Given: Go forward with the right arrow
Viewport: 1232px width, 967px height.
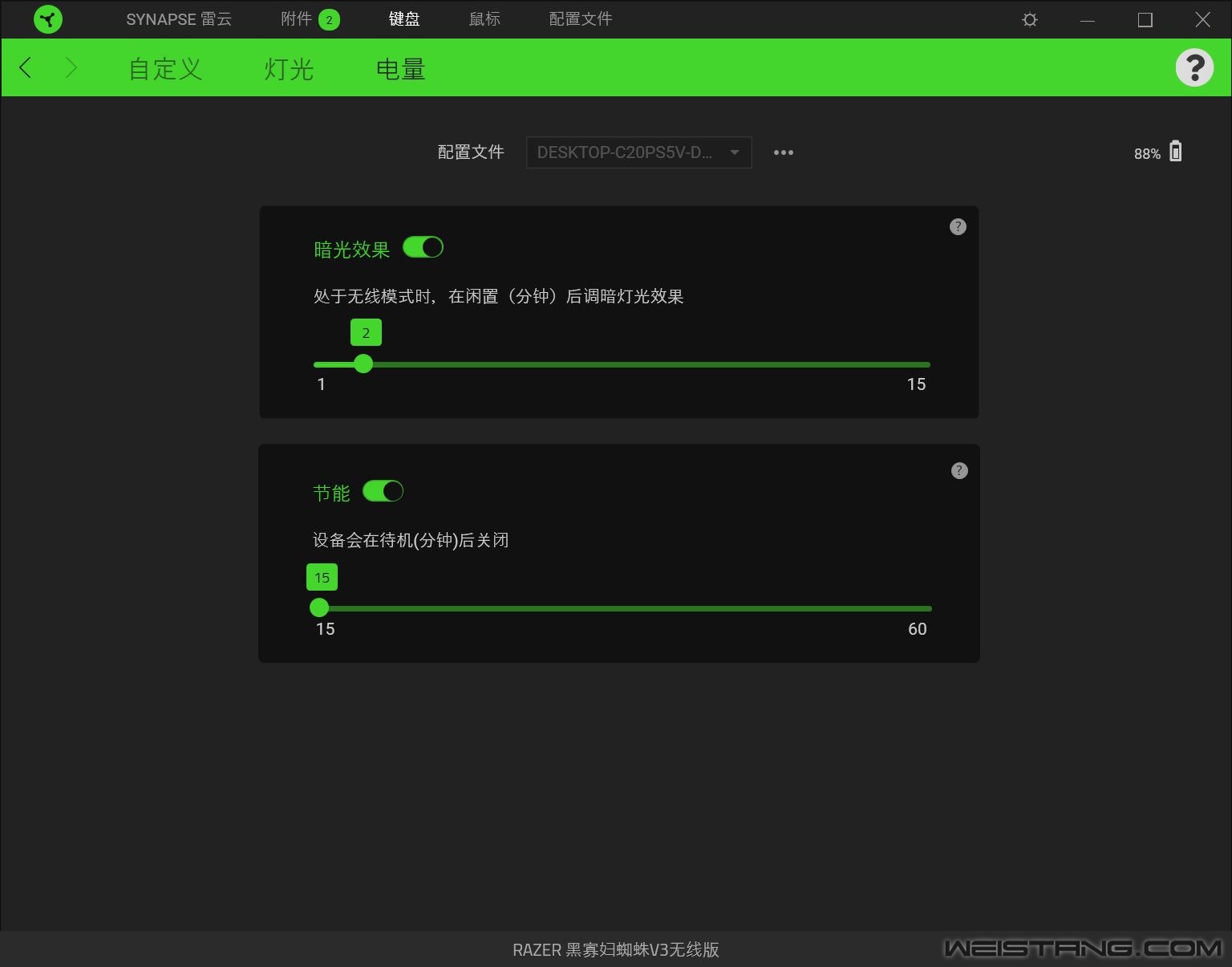Looking at the screenshot, I should [x=71, y=67].
